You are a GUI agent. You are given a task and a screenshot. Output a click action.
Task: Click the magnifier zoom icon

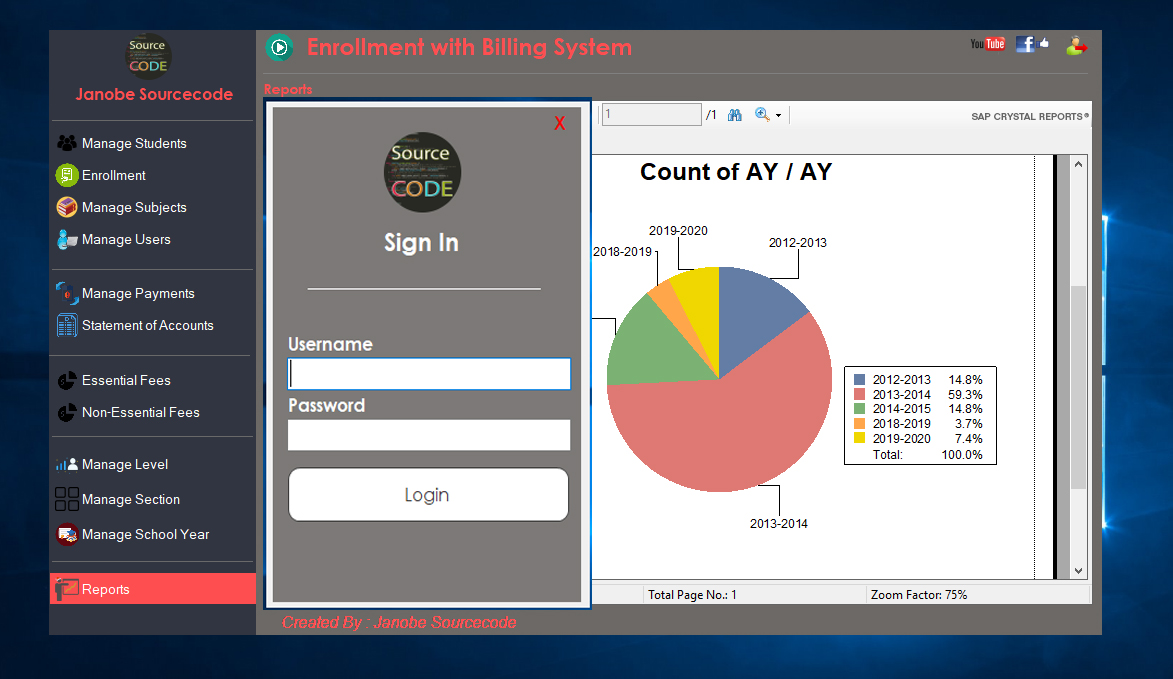point(762,115)
